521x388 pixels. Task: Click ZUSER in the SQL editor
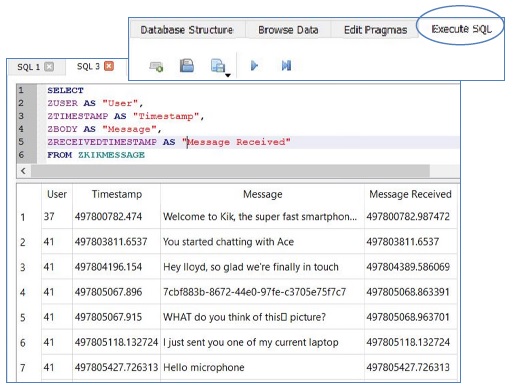[x=62, y=103]
